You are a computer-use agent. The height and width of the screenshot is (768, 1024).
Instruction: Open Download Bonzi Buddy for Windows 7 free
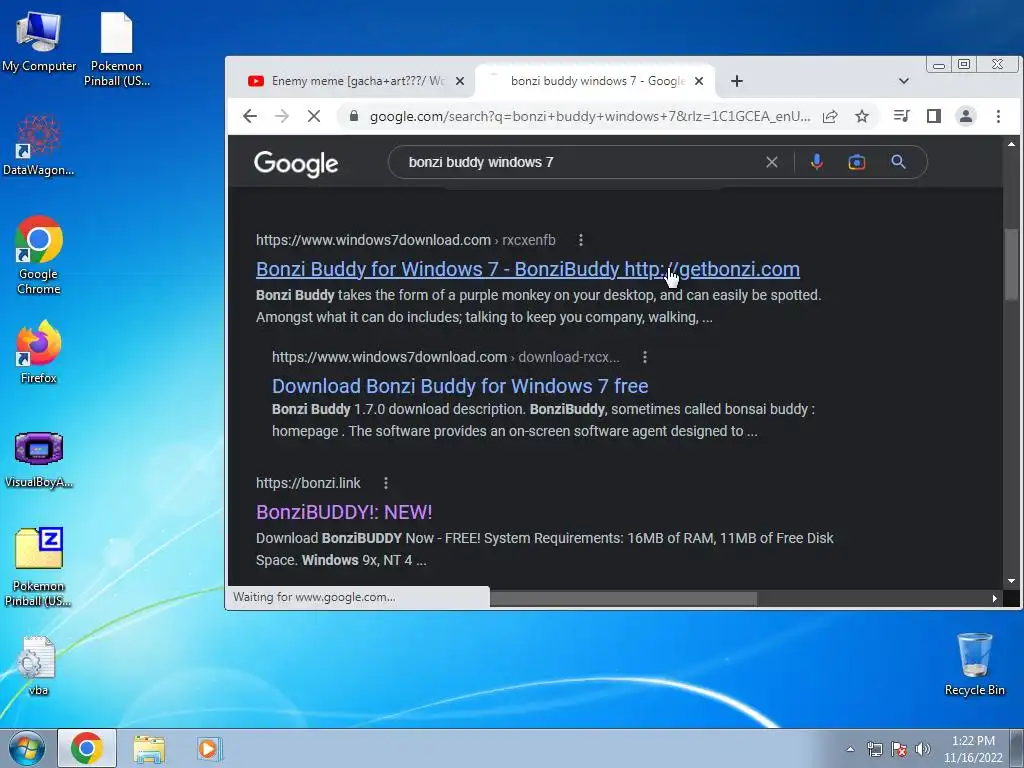pyautogui.click(x=460, y=386)
